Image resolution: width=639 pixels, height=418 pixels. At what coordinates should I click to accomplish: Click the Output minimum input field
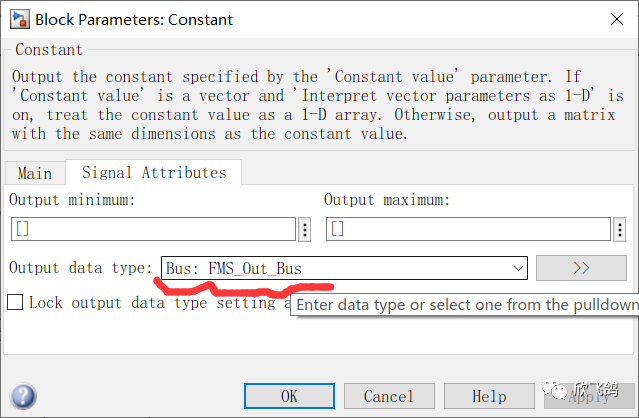tap(152, 229)
